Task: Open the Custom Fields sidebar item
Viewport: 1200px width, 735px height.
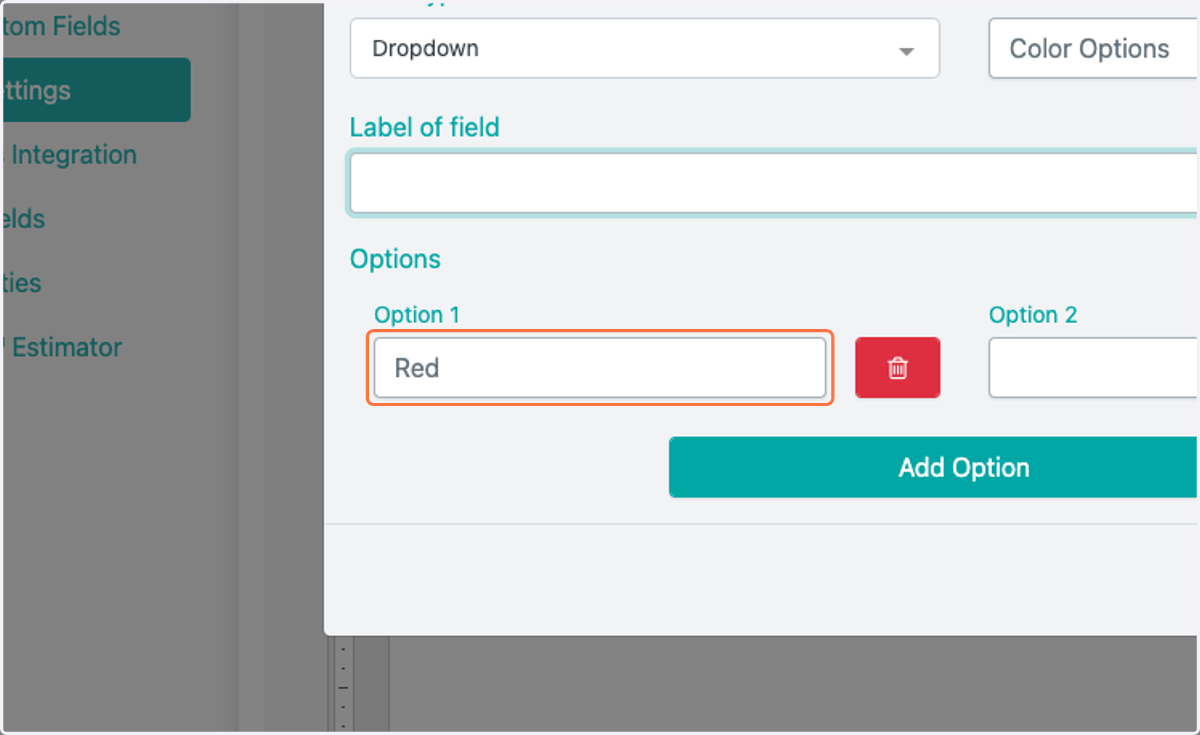Action: pyautogui.click(x=61, y=26)
